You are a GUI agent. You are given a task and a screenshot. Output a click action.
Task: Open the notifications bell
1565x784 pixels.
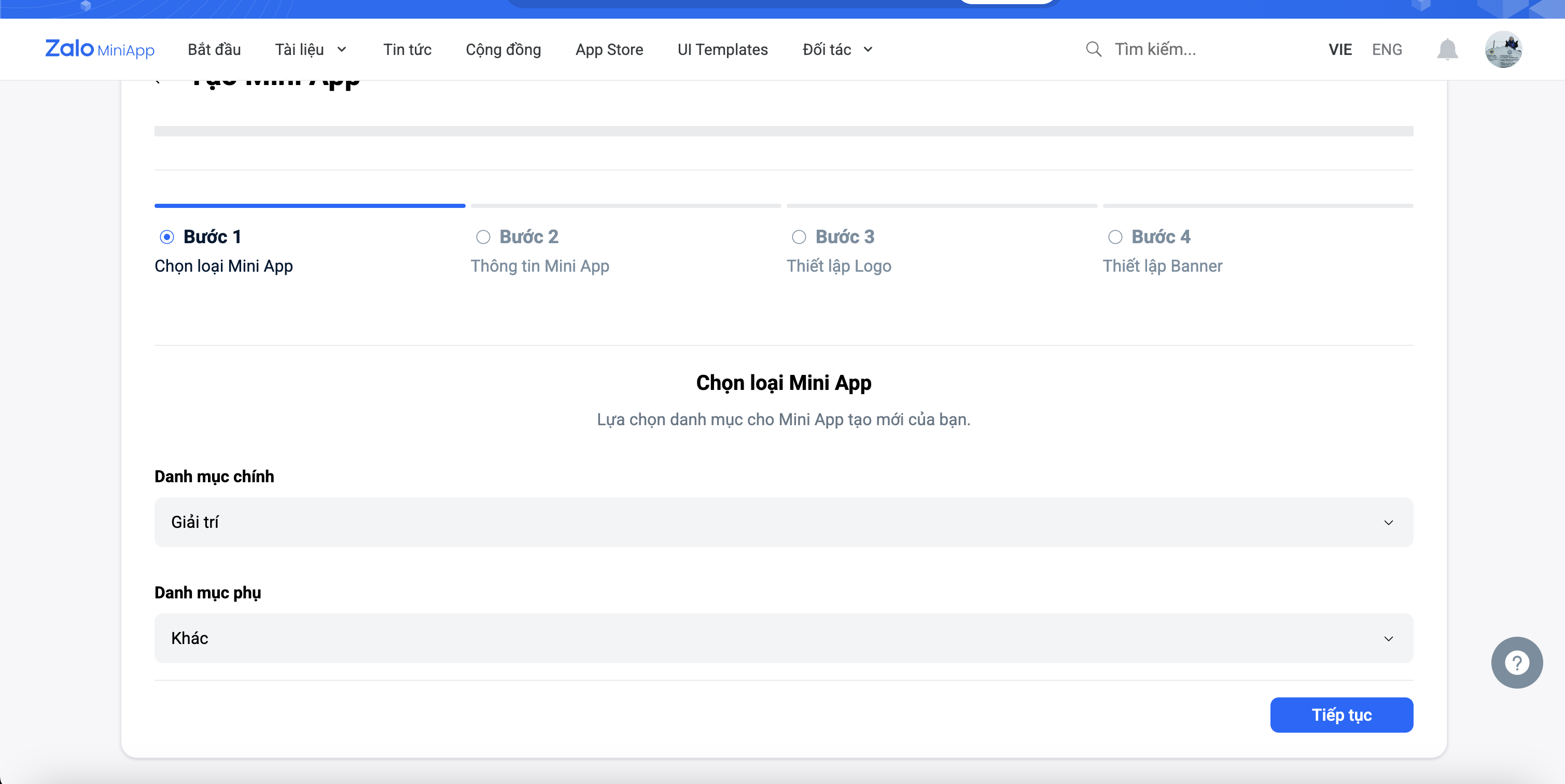pos(1447,49)
